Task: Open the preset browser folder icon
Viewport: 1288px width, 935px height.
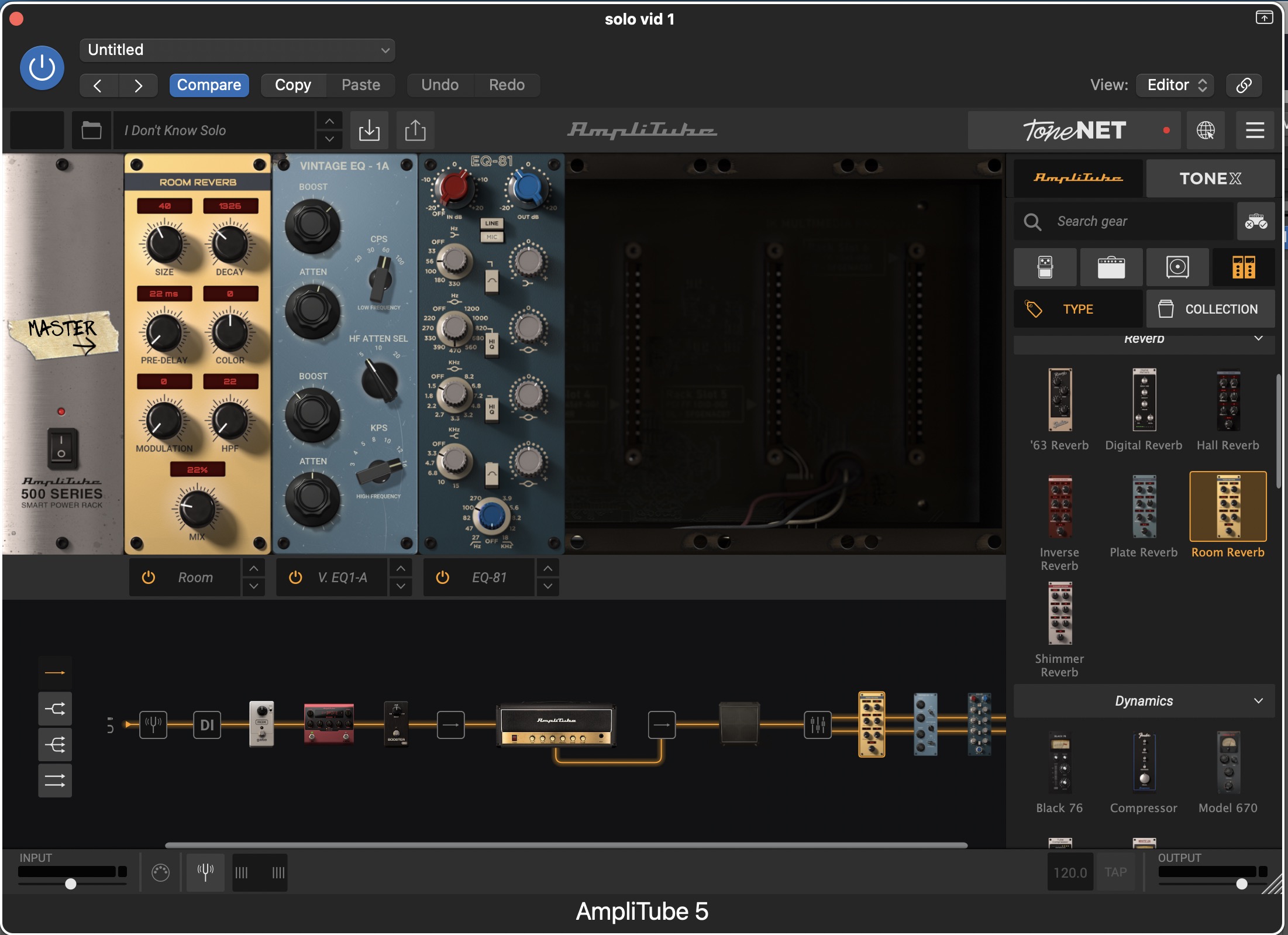Action: 91,130
